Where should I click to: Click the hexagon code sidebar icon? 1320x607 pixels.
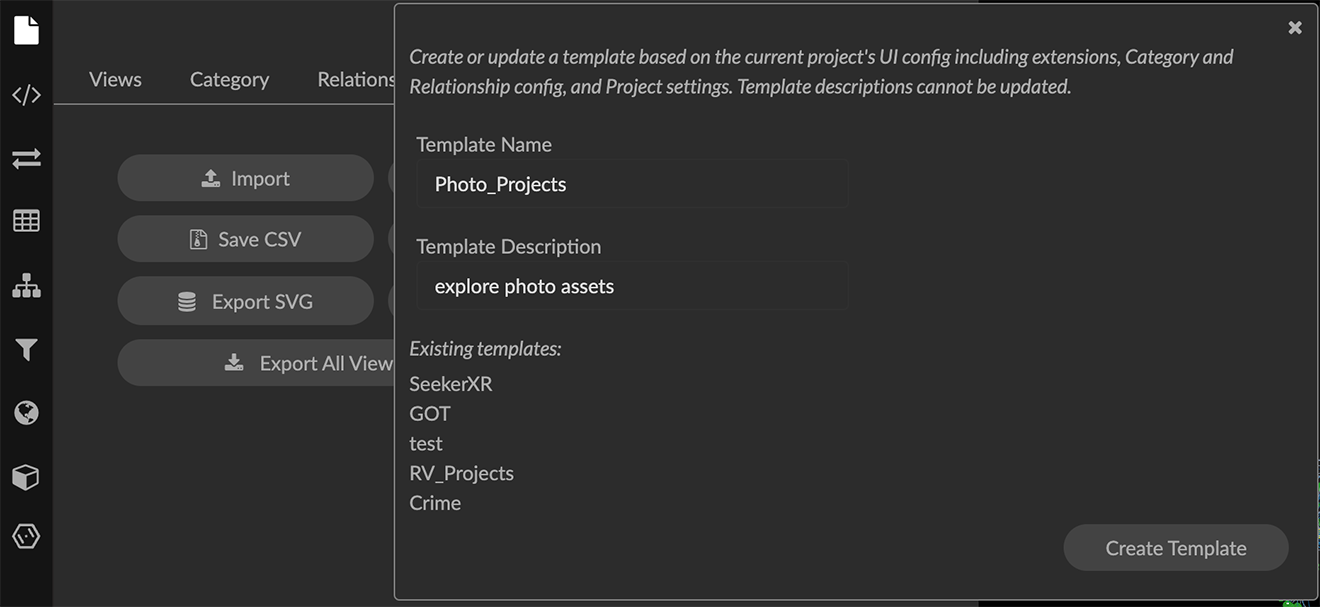tap(26, 537)
